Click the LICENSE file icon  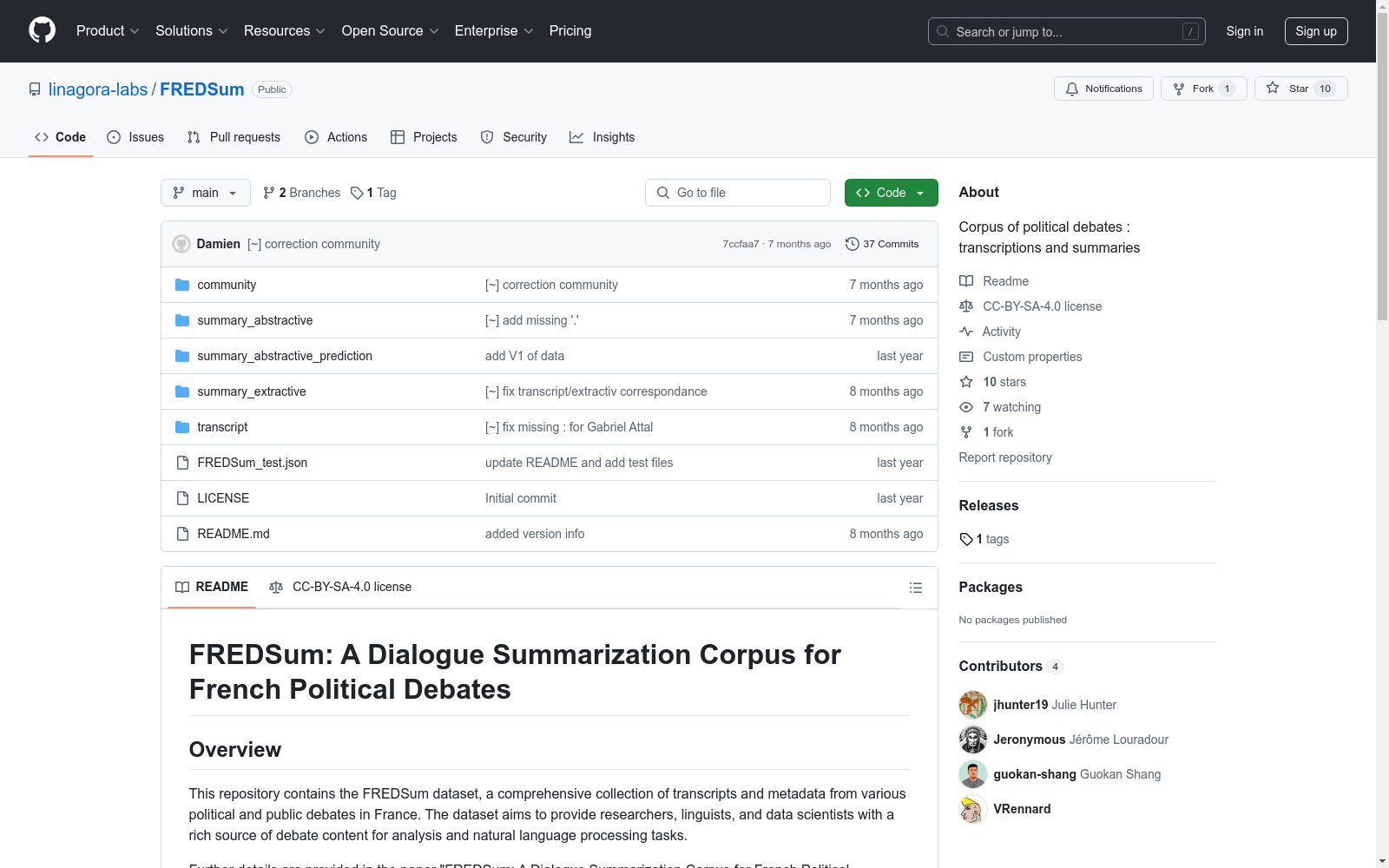(x=182, y=498)
